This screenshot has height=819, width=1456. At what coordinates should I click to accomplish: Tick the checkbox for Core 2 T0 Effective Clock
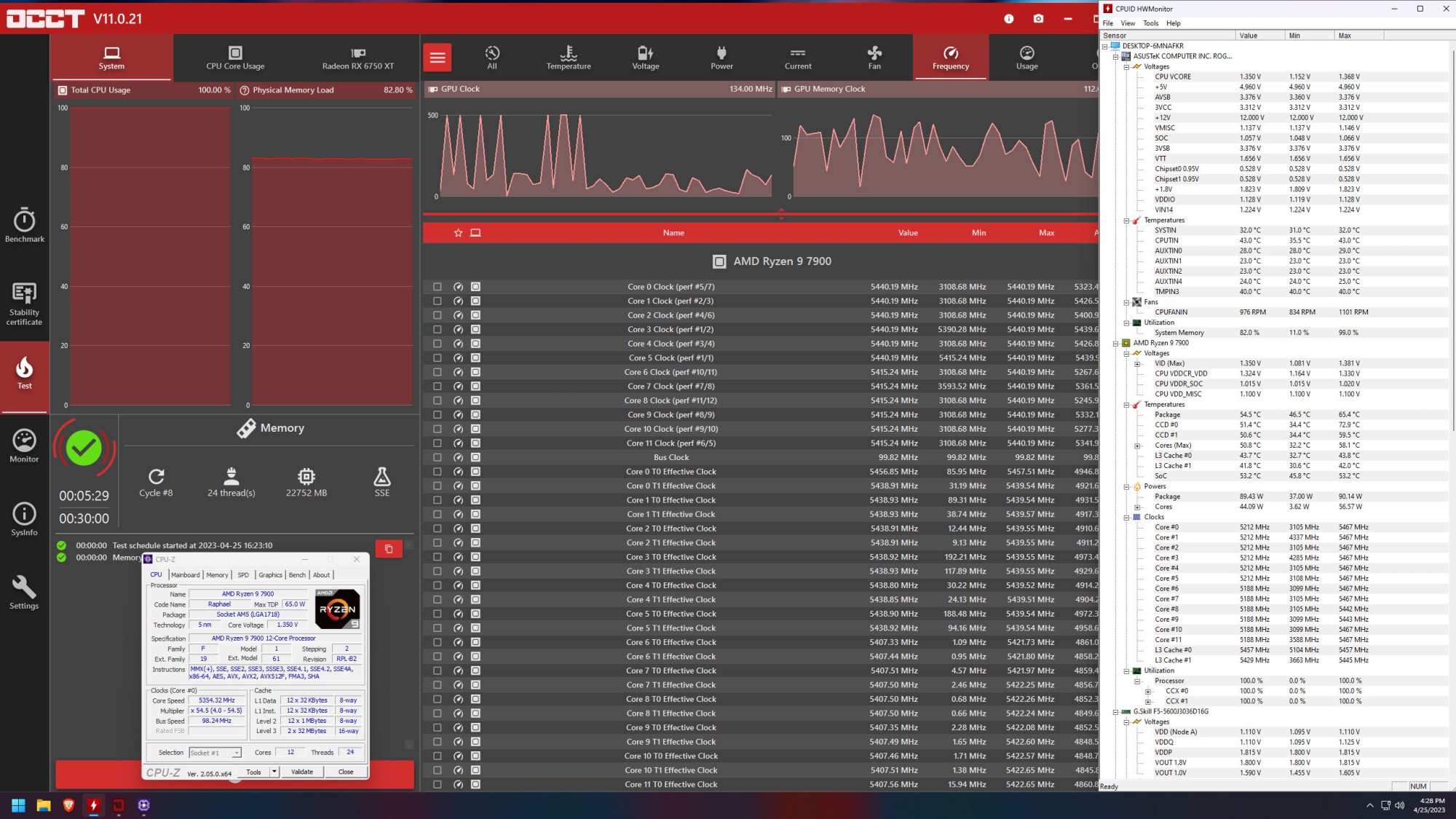(437, 529)
